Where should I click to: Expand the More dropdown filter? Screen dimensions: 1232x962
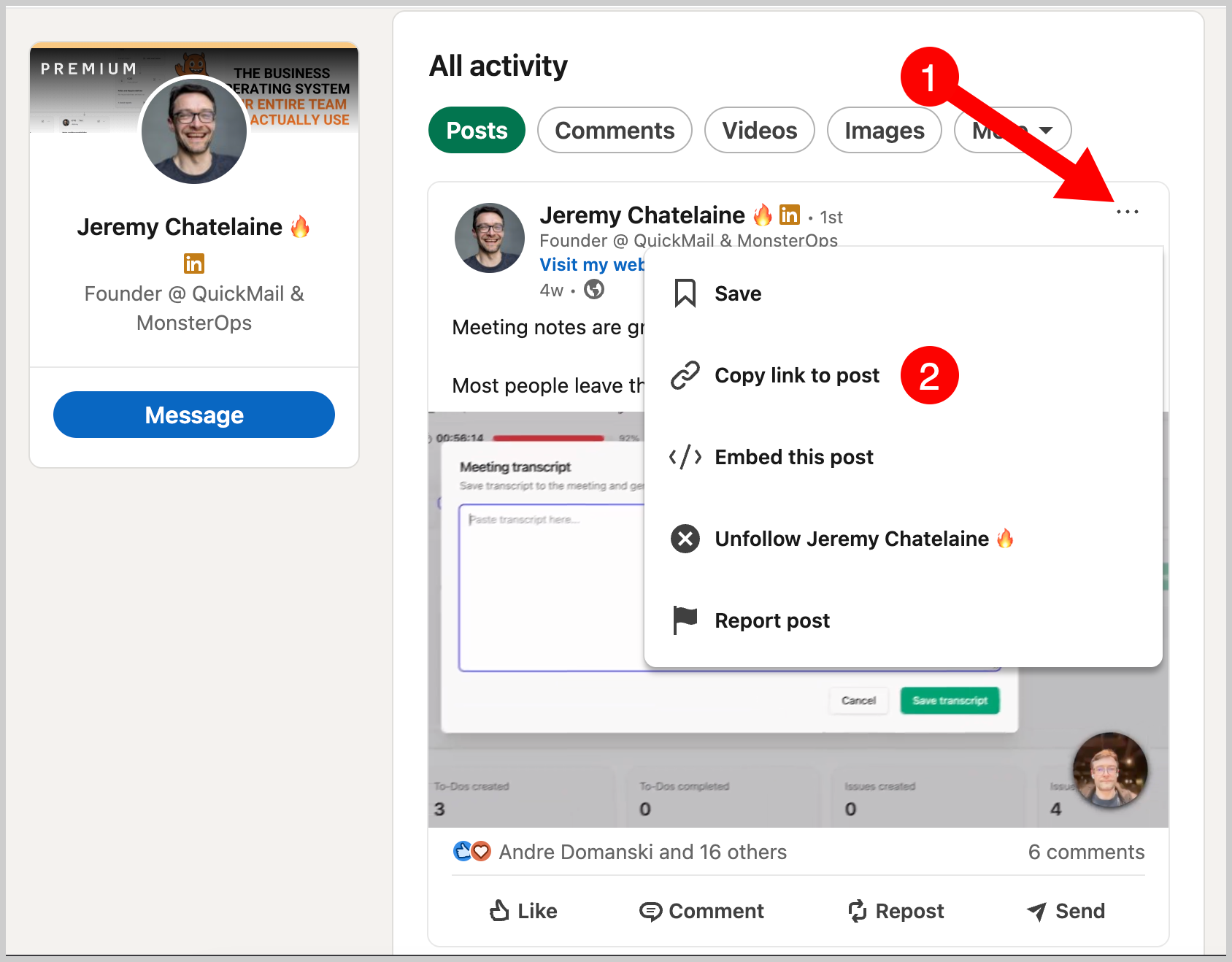click(x=1012, y=130)
